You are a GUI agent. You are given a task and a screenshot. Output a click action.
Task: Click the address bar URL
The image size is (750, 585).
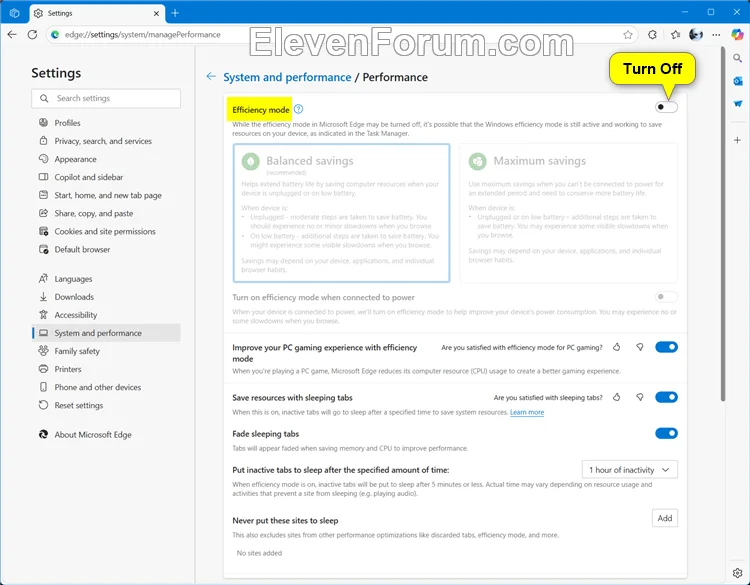coord(143,34)
